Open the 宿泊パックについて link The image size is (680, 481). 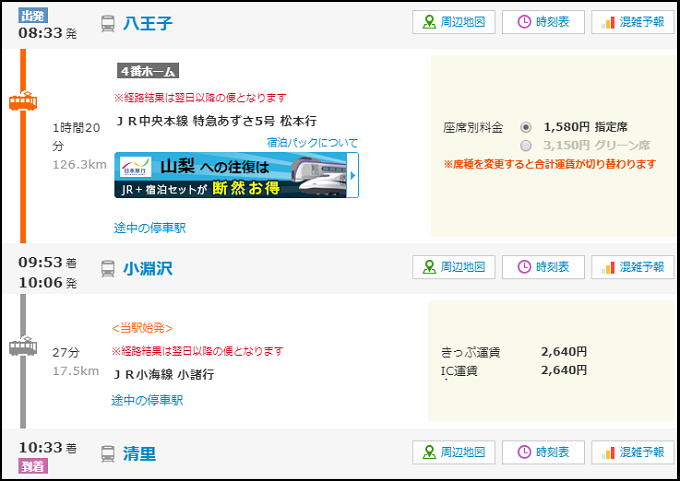point(312,143)
